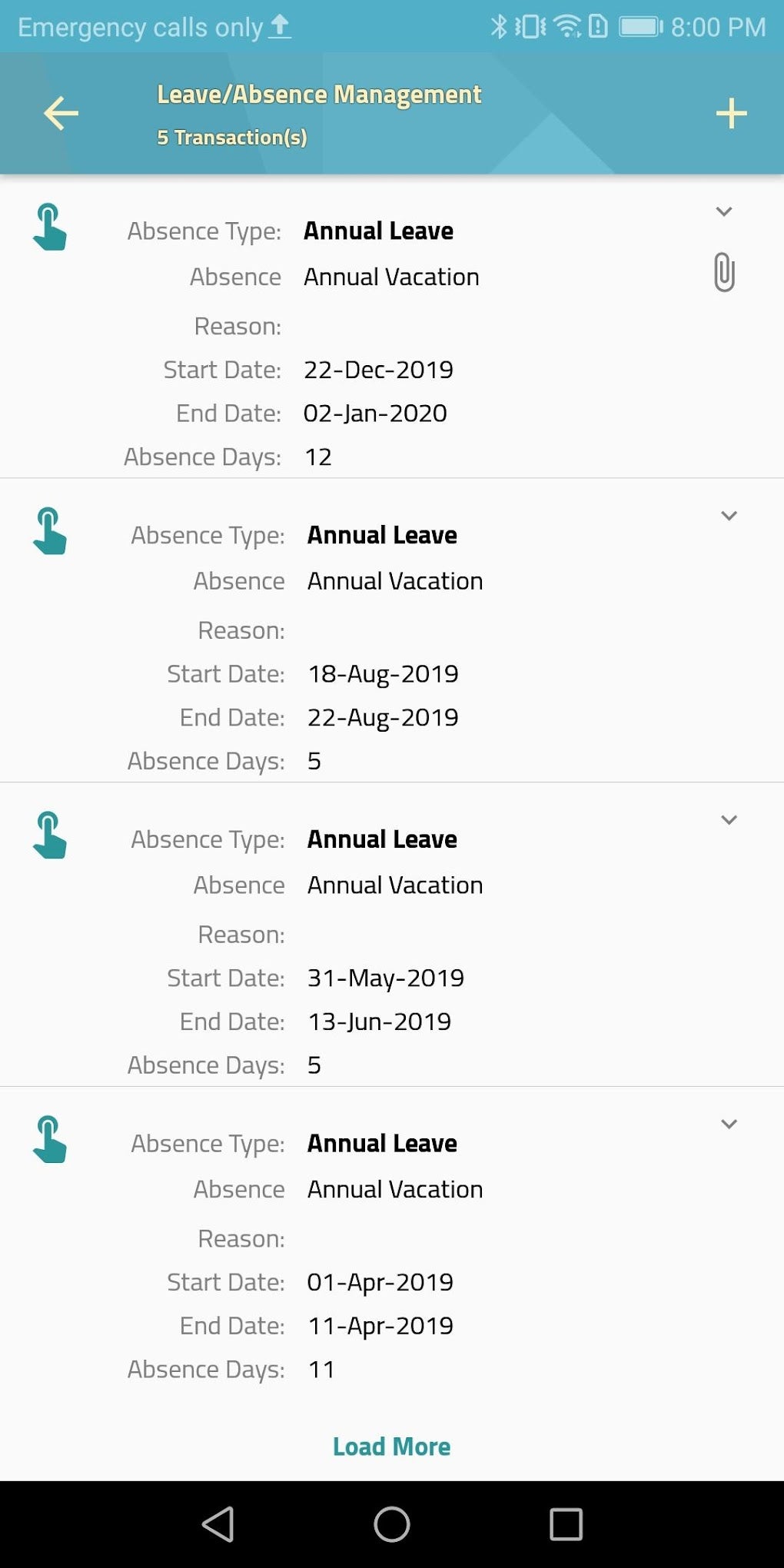
Task: Expand the 31-May-2019 leave entry chevron
Action: click(729, 820)
